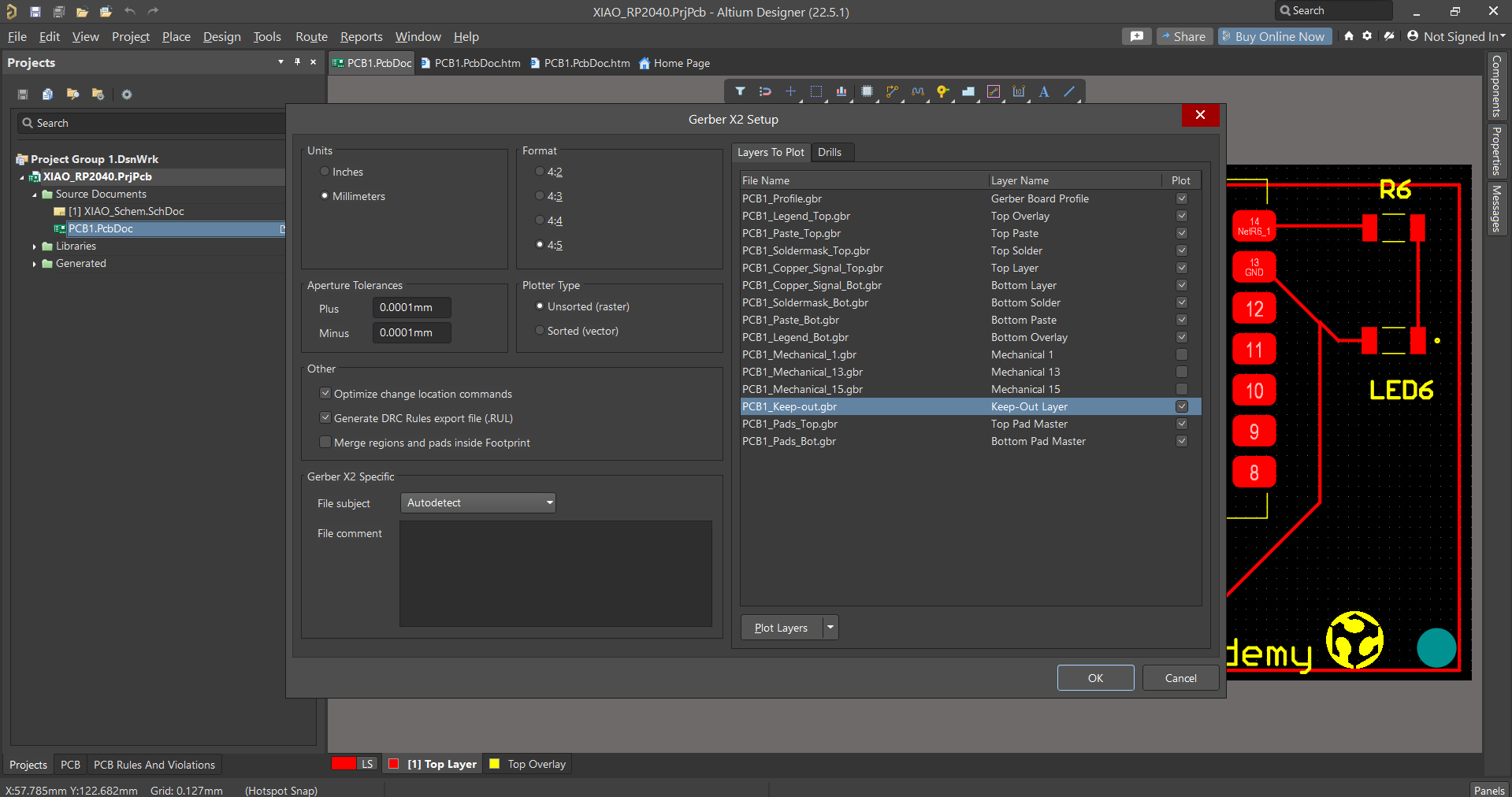Select the 4:3 format radio button
Screen dimensions: 1512x797
click(540, 196)
